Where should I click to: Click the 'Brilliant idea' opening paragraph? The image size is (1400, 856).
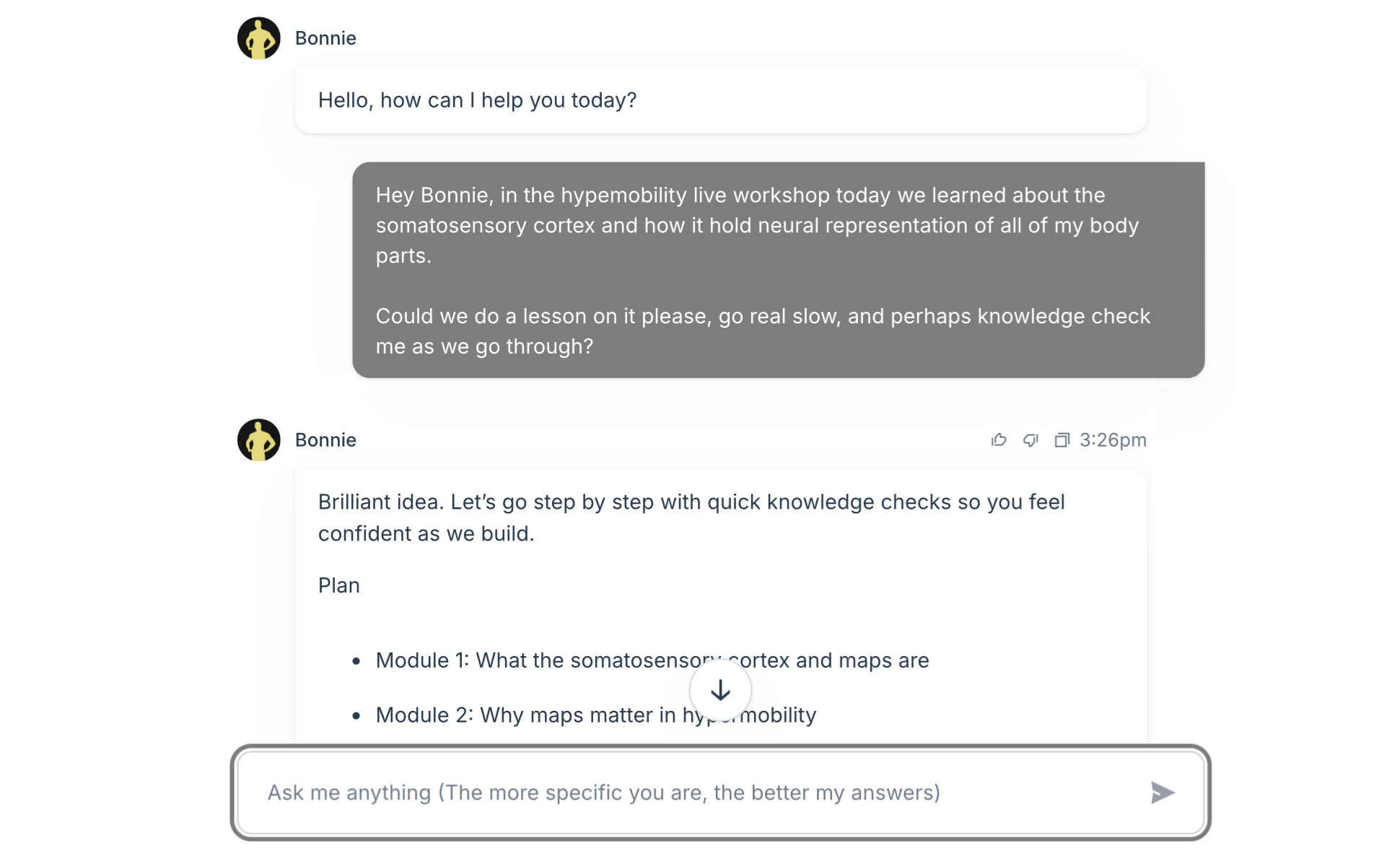click(691, 517)
